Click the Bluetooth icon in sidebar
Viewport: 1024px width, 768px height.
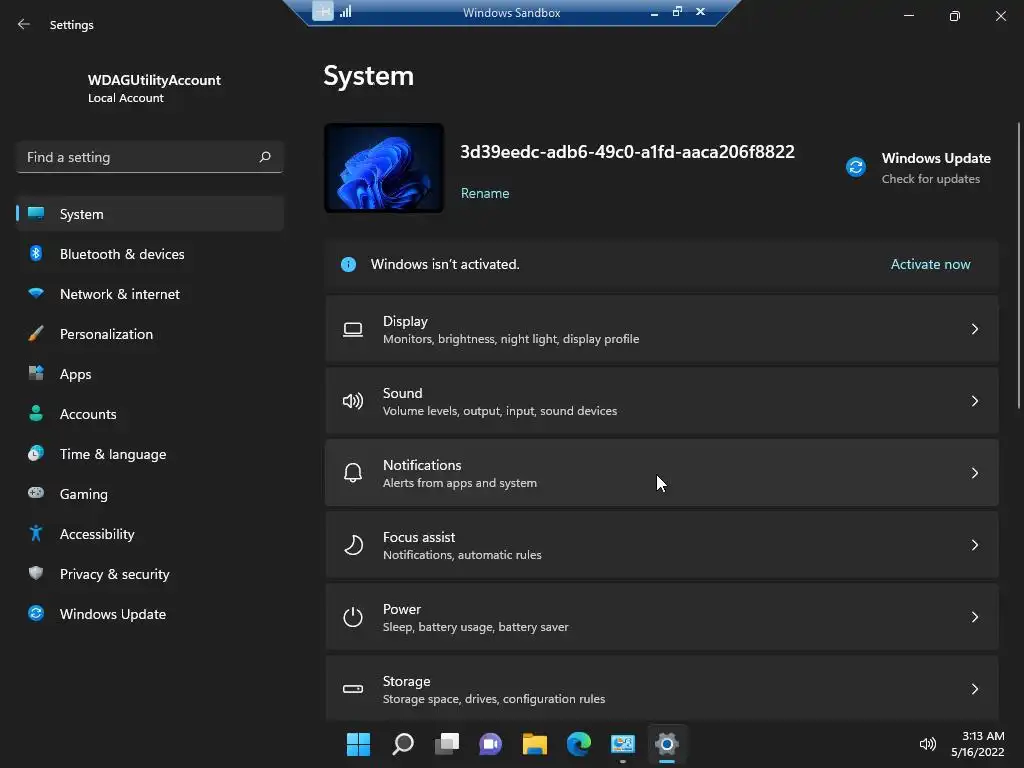click(36, 253)
